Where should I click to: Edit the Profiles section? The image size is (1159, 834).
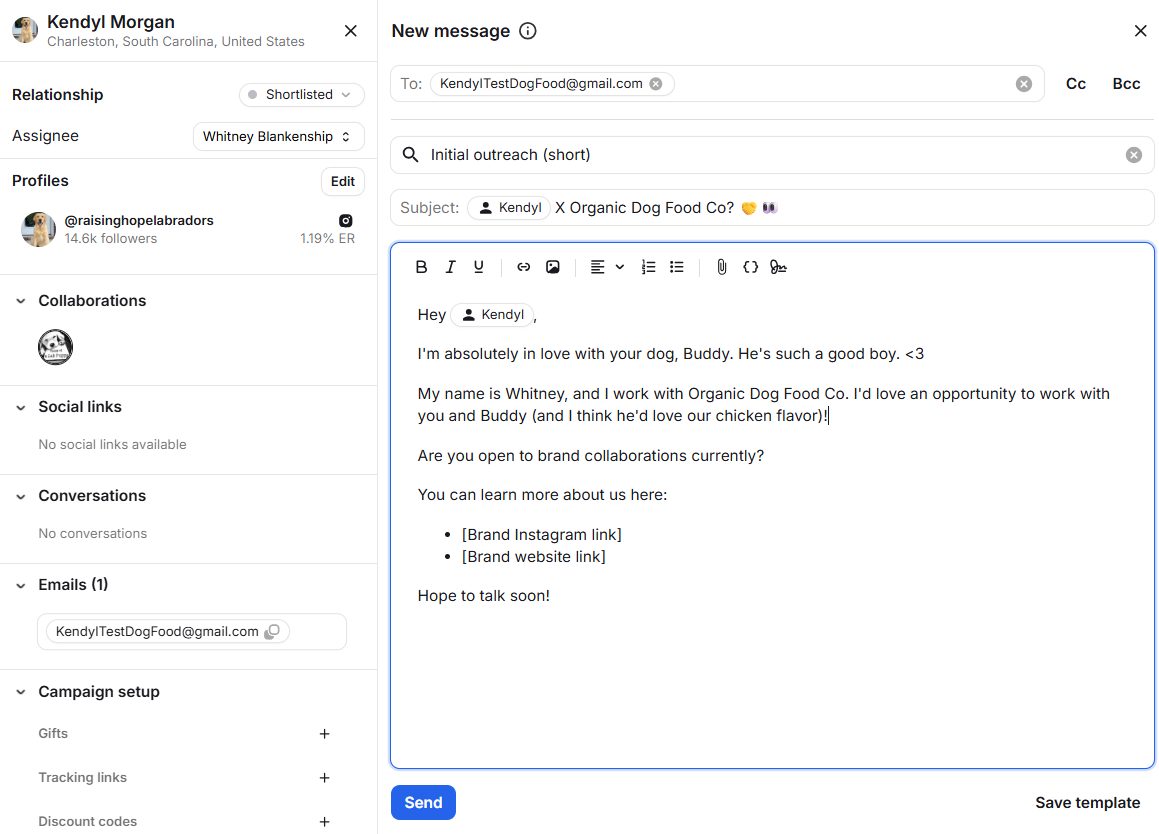(x=343, y=181)
